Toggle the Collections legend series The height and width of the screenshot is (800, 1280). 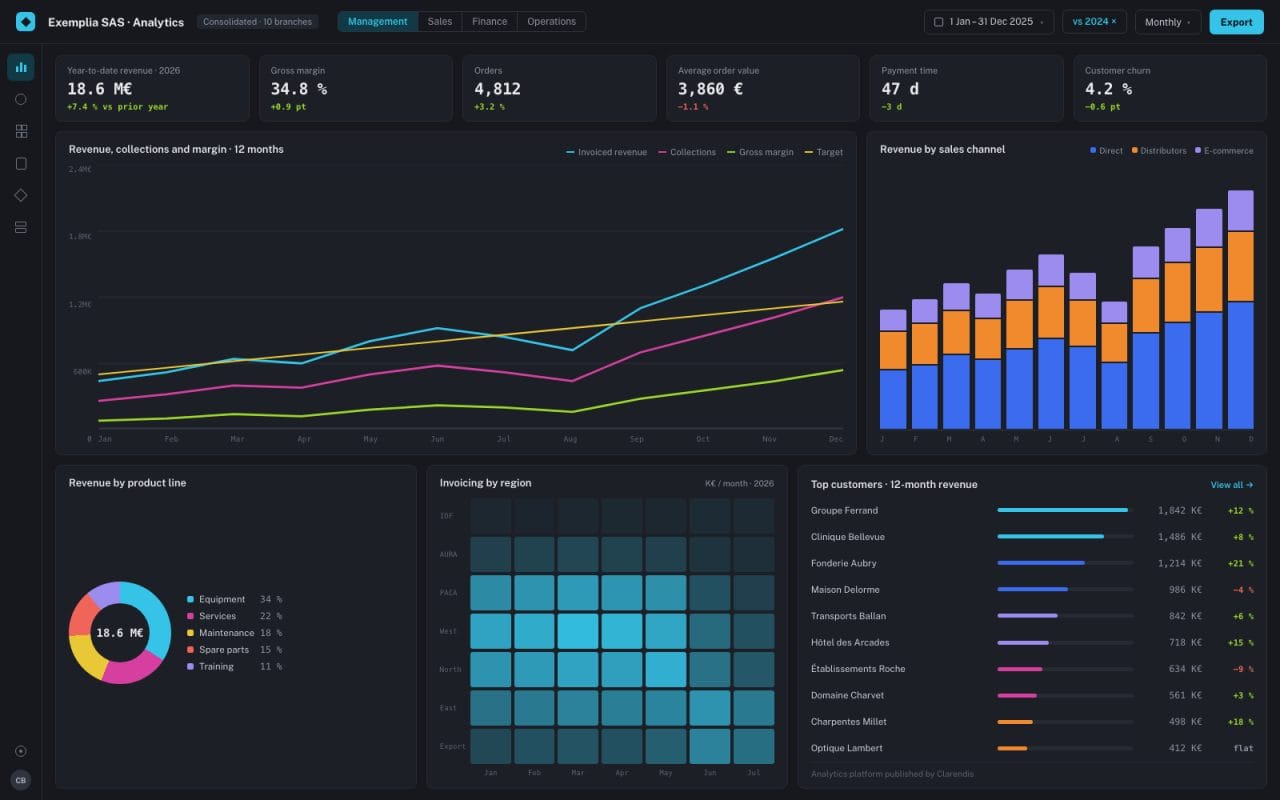point(687,152)
